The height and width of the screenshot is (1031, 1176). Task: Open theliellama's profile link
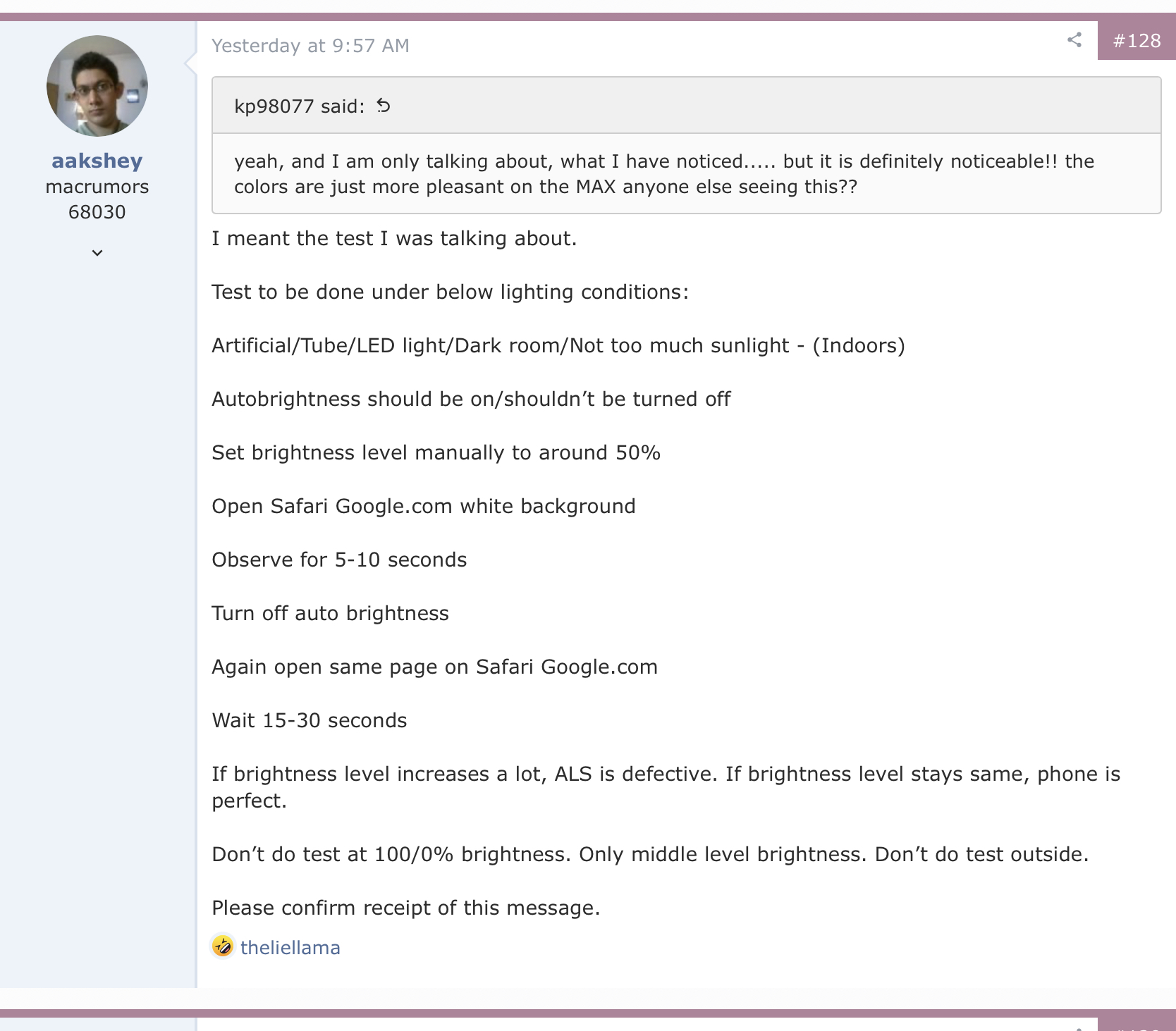pos(290,948)
